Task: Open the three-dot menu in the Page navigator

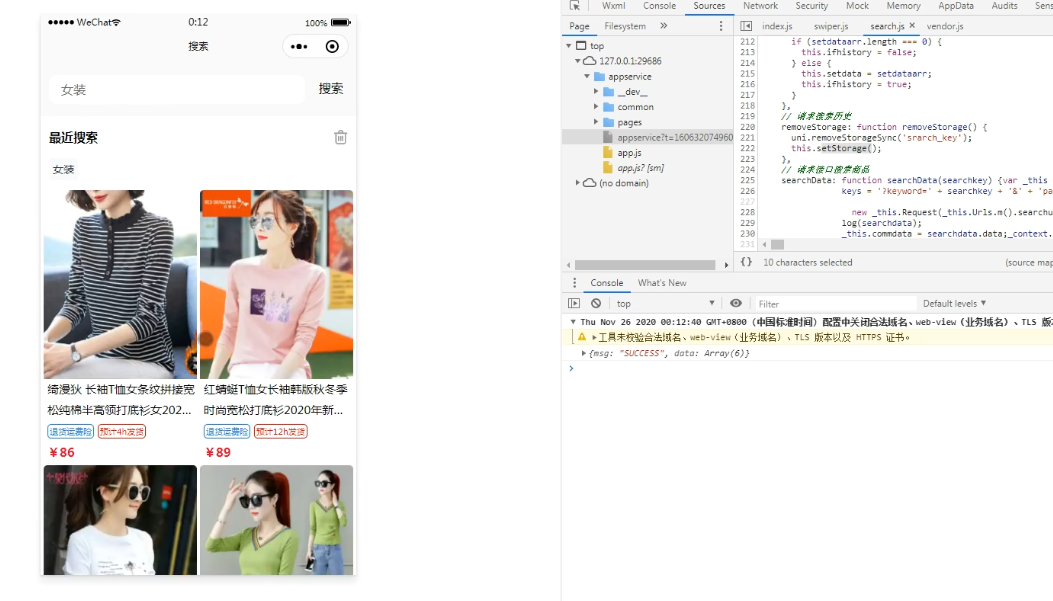Action: 719,26
